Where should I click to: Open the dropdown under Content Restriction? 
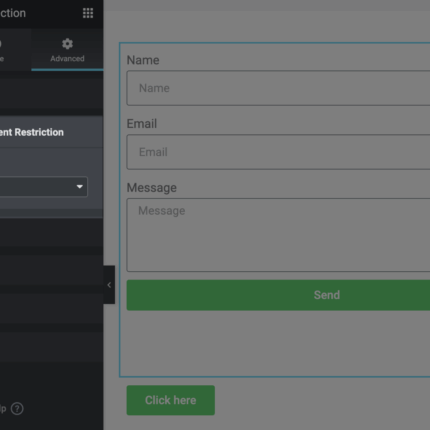44,187
